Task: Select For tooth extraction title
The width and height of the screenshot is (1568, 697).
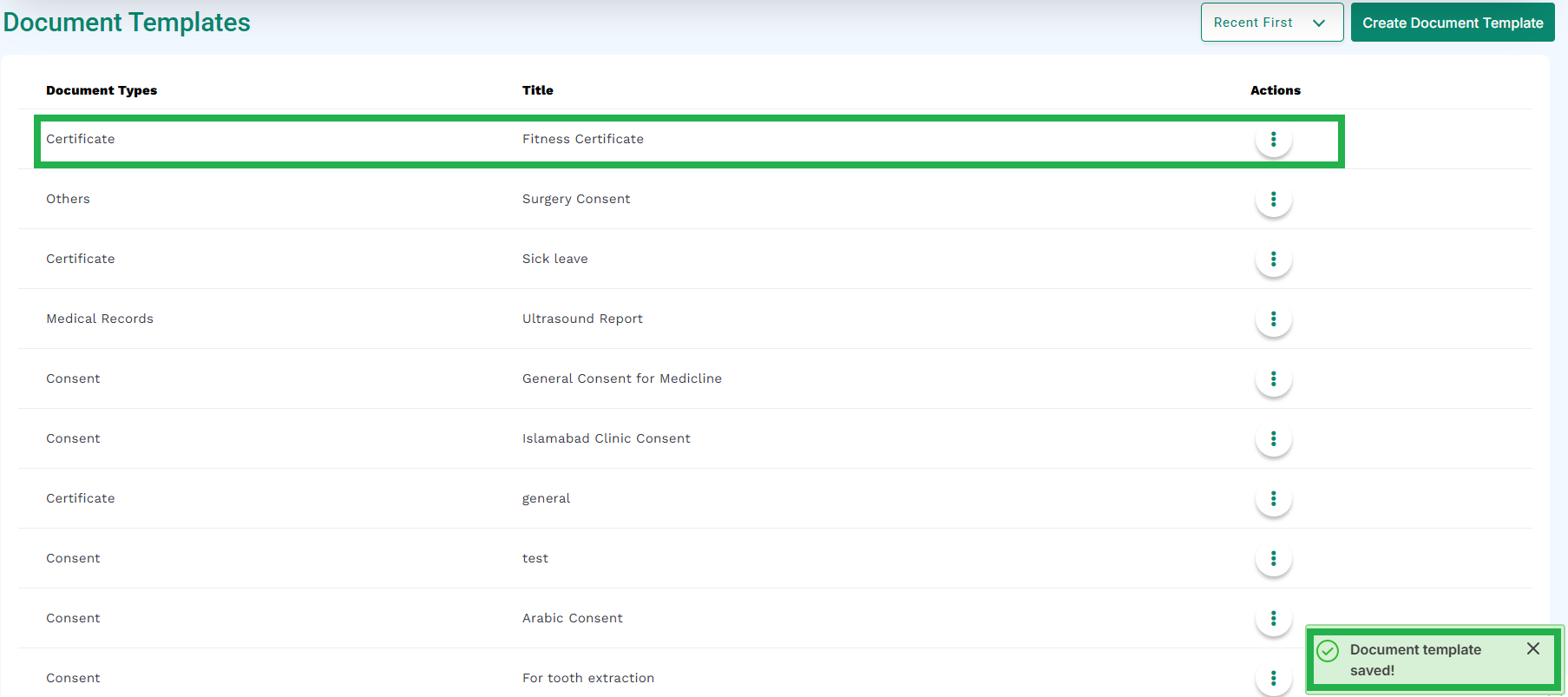Action: [588, 678]
